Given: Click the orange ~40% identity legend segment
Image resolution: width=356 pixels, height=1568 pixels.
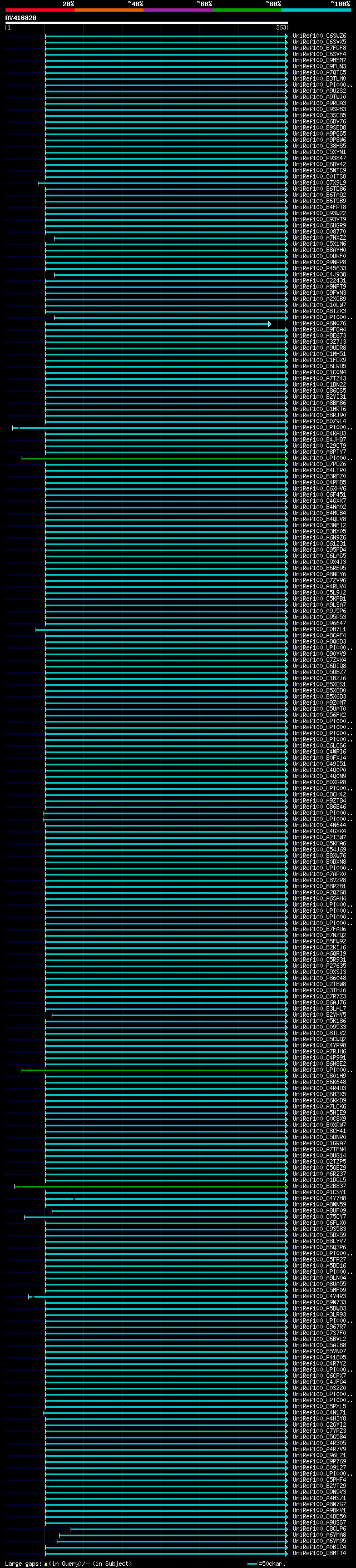Looking at the screenshot, I should (x=109, y=11).
